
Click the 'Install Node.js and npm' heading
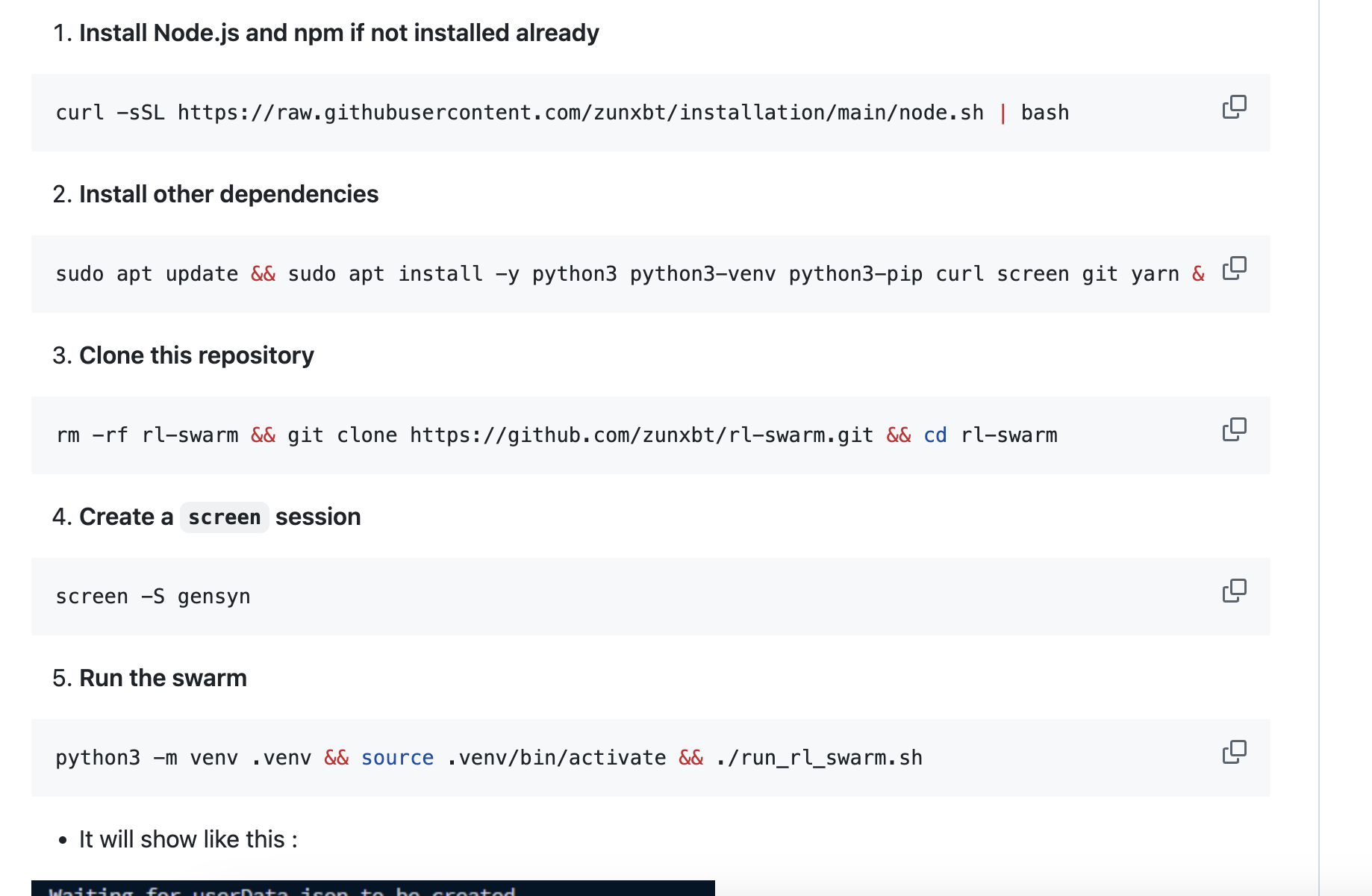tap(339, 33)
